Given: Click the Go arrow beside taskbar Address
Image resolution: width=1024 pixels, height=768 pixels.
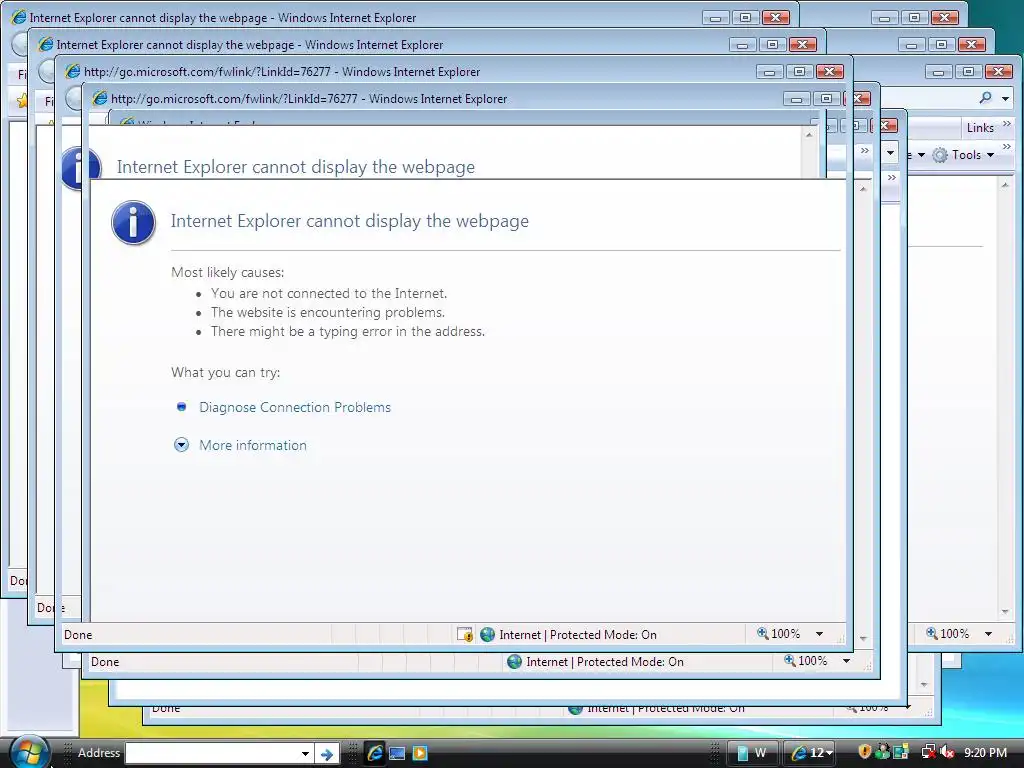Looking at the screenshot, I should point(327,754).
